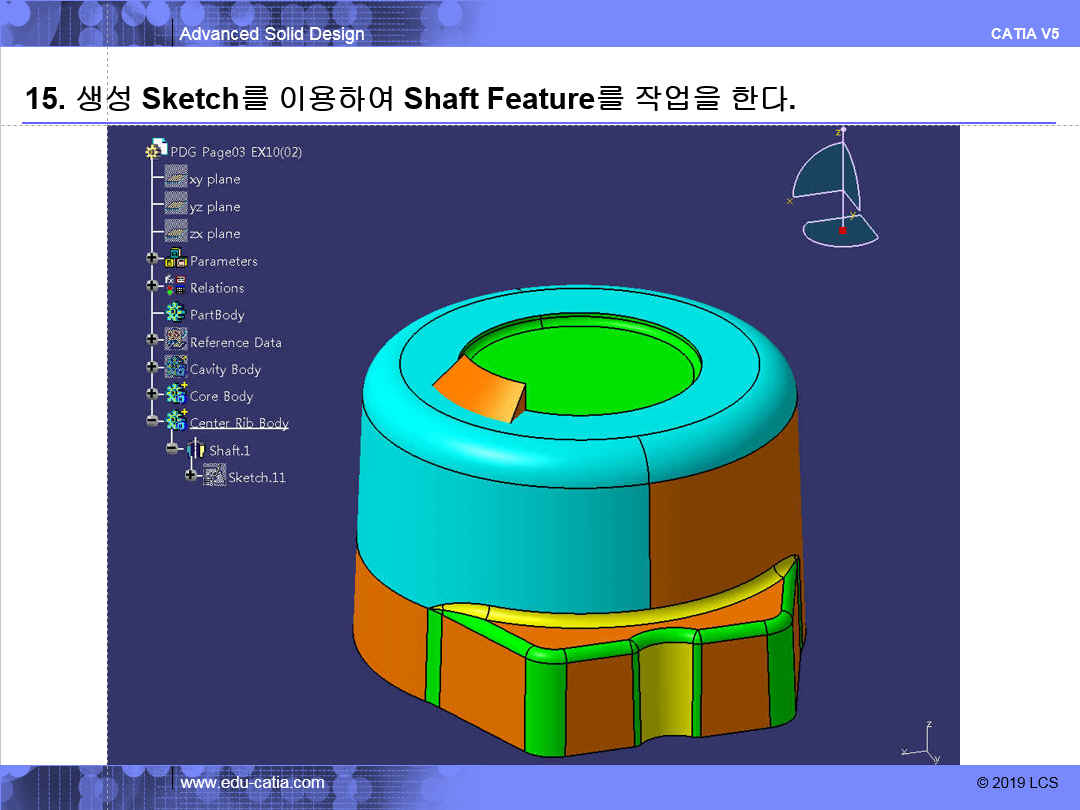
Task: Expand the Parameters node
Action: (x=153, y=259)
